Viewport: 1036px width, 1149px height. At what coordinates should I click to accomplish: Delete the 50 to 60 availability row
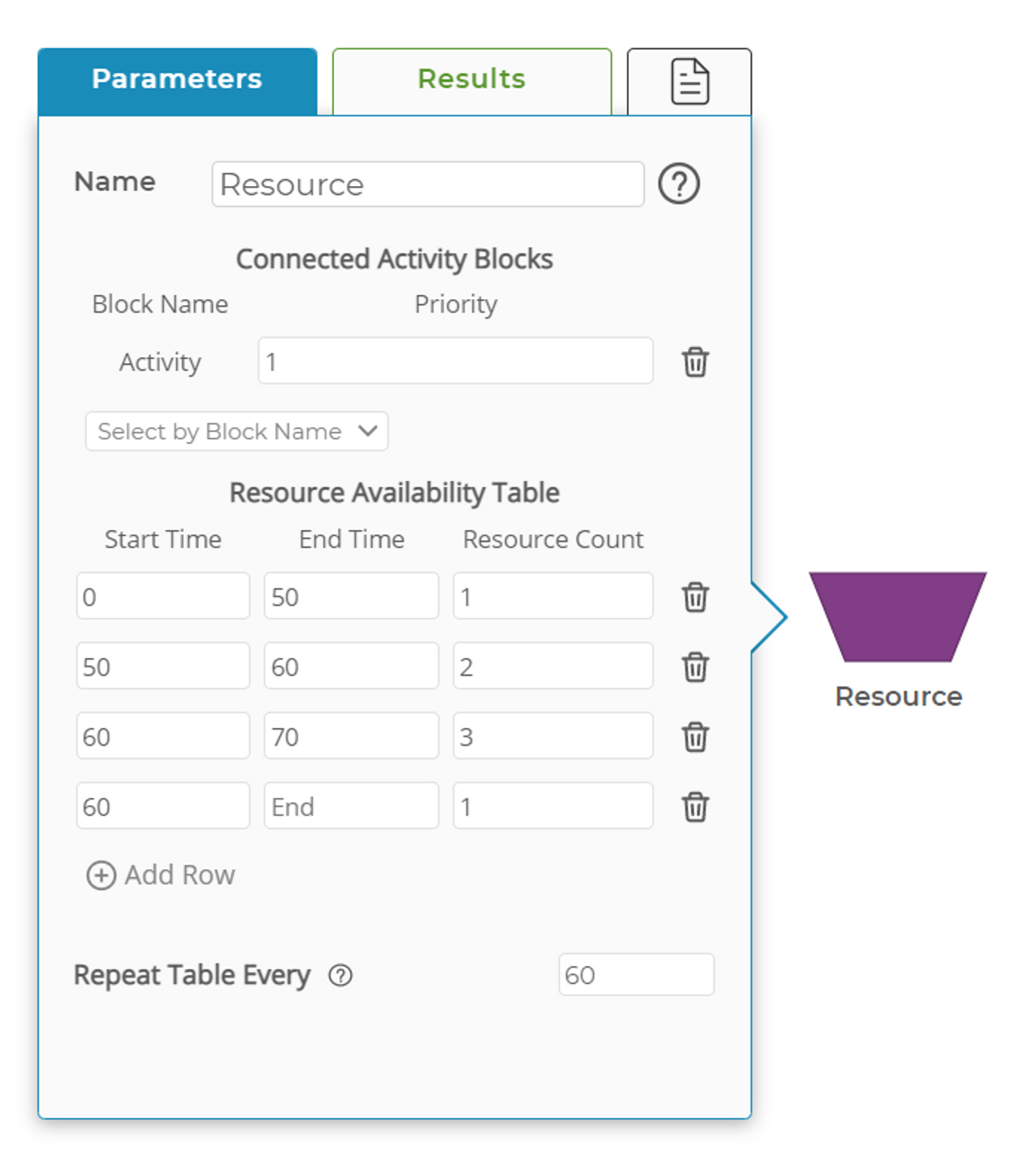695,667
